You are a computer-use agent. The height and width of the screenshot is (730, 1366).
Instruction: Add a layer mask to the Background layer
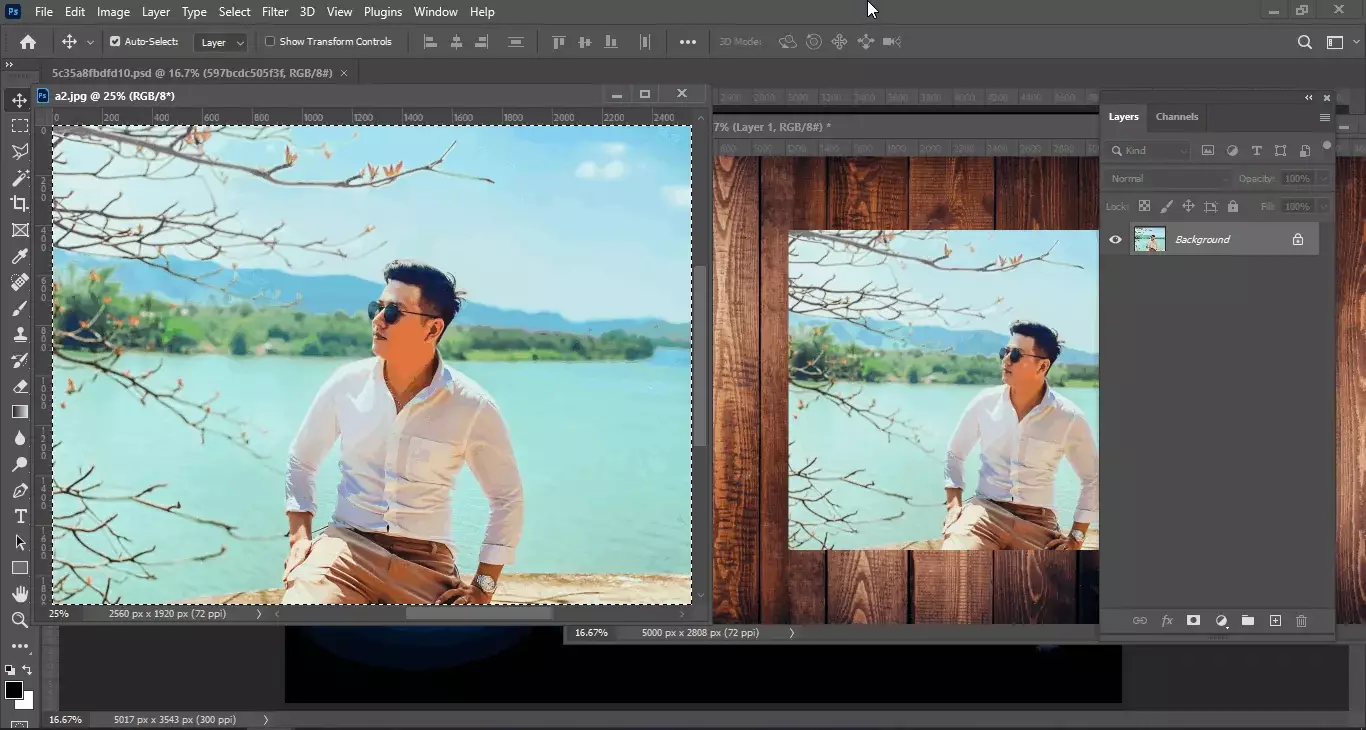click(1193, 621)
